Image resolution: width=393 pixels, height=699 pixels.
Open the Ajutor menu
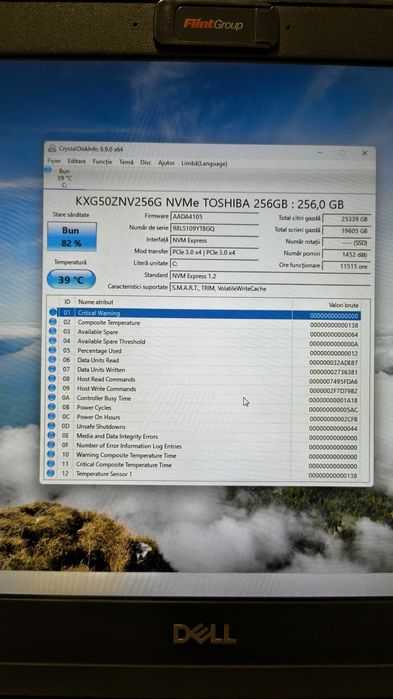tap(166, 163)
